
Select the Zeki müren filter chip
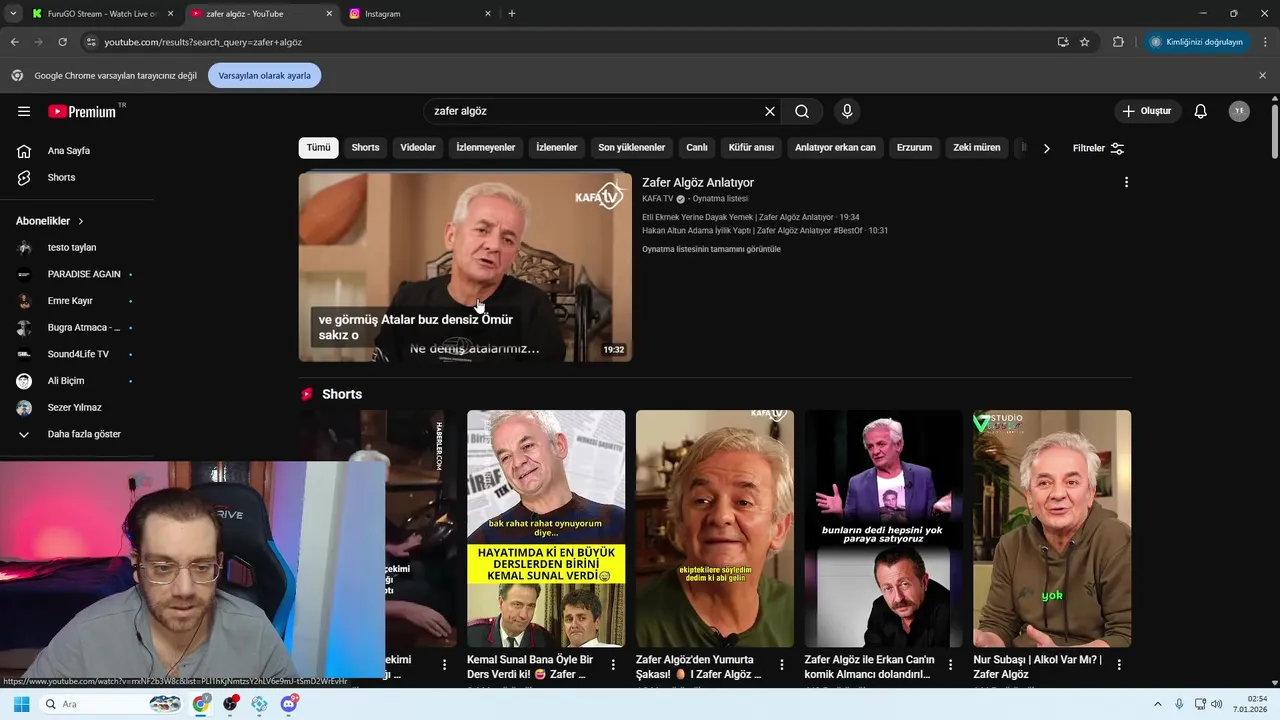977,147
